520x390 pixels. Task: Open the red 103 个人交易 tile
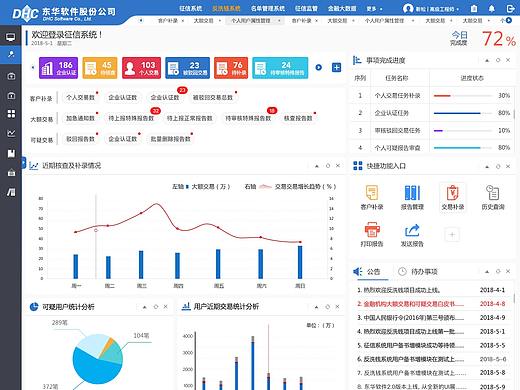click(x=141, y=68)
